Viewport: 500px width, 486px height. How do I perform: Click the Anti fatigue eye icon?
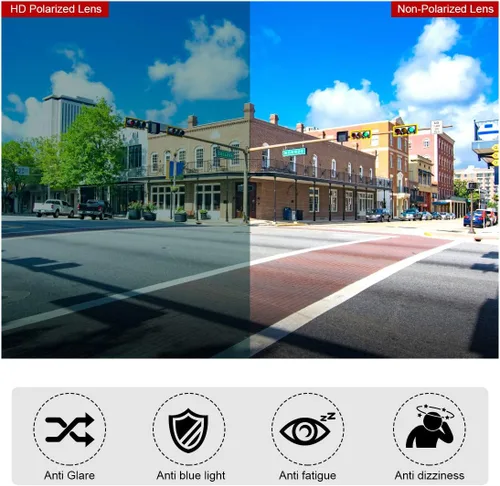[x=307, y=429]
